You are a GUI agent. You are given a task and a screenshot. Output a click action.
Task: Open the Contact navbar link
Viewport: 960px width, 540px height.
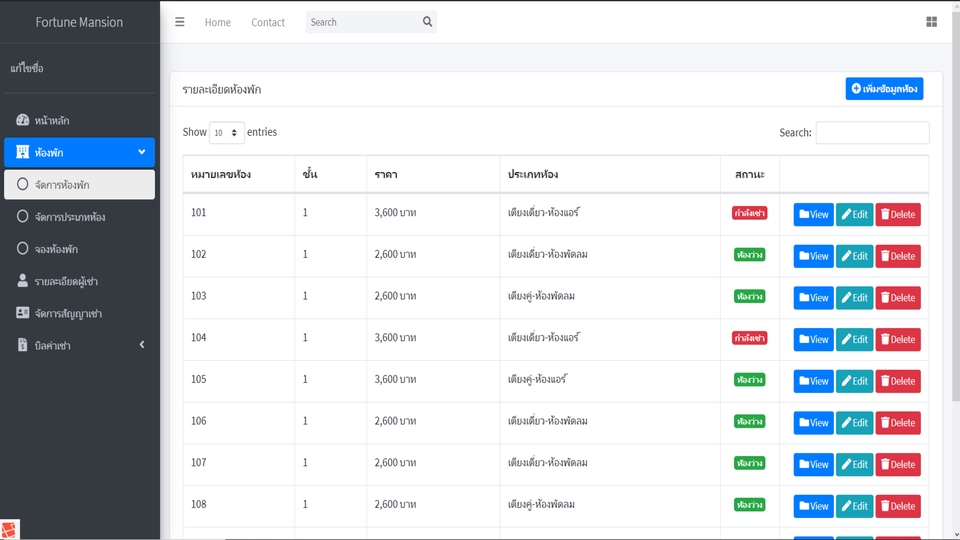coord(268,22)
